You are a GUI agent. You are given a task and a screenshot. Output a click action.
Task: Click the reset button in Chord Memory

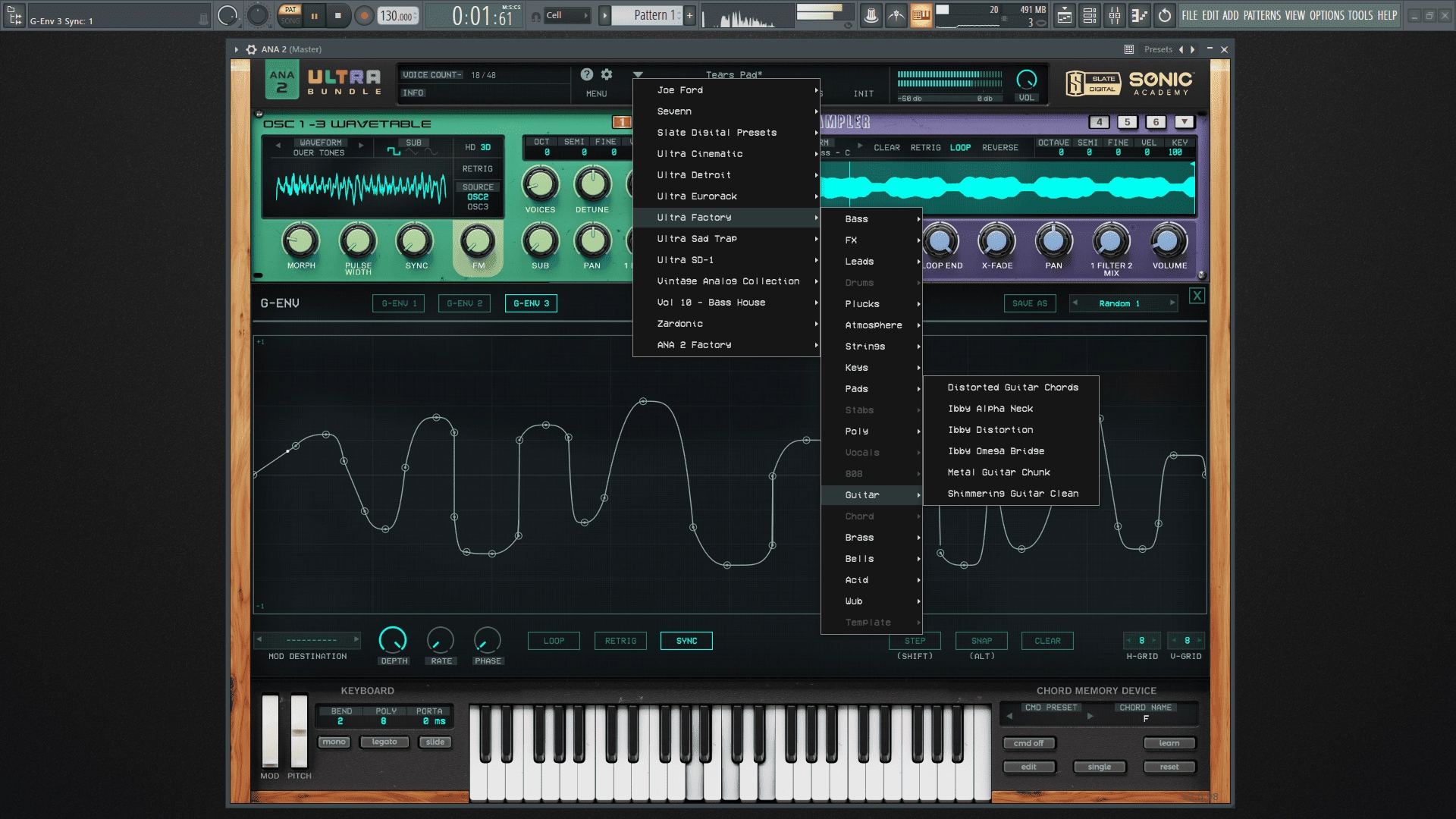click(1169, 767)
